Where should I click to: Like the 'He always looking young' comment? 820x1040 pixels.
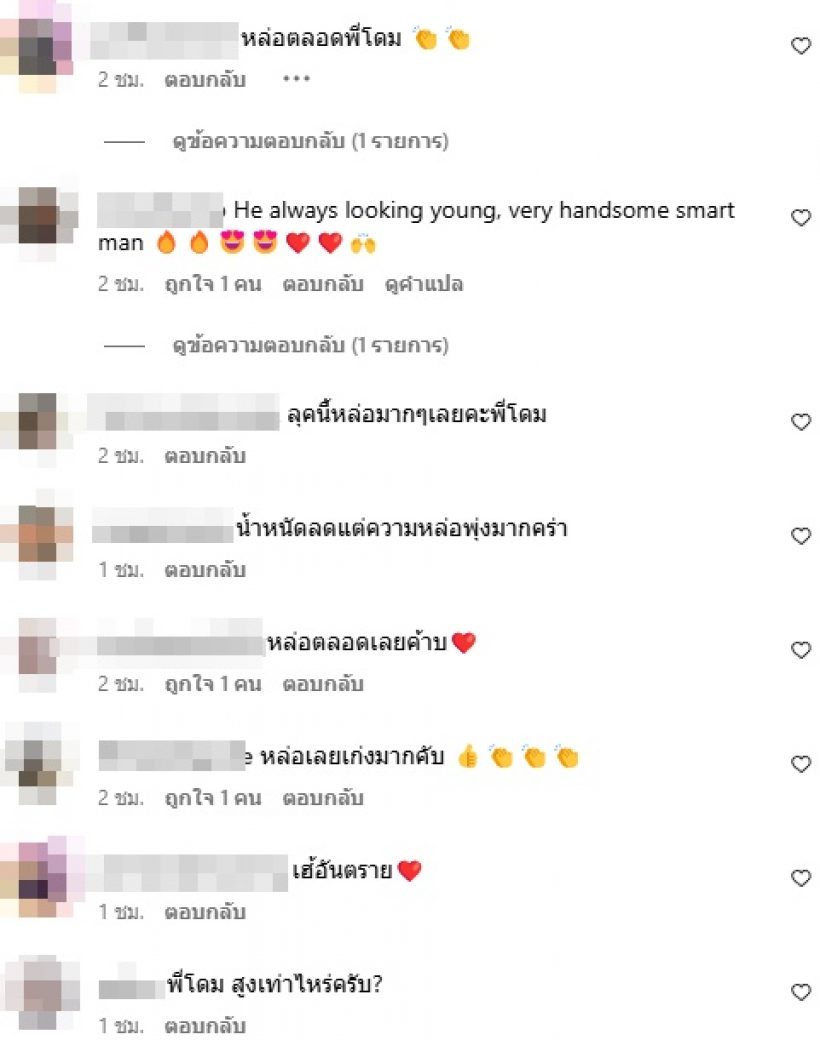(801, 218)
